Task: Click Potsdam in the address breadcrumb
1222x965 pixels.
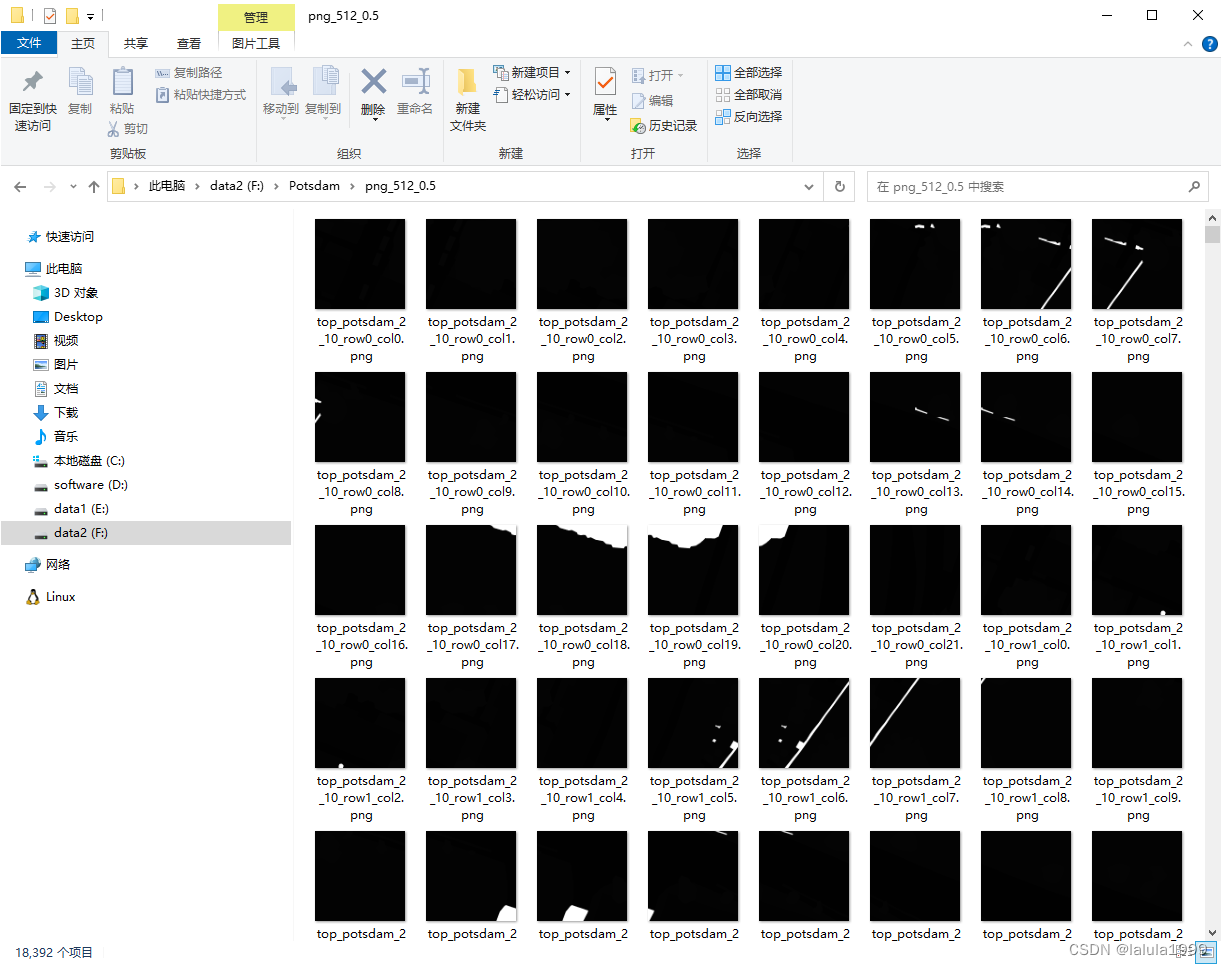Action: coord(315,187)
